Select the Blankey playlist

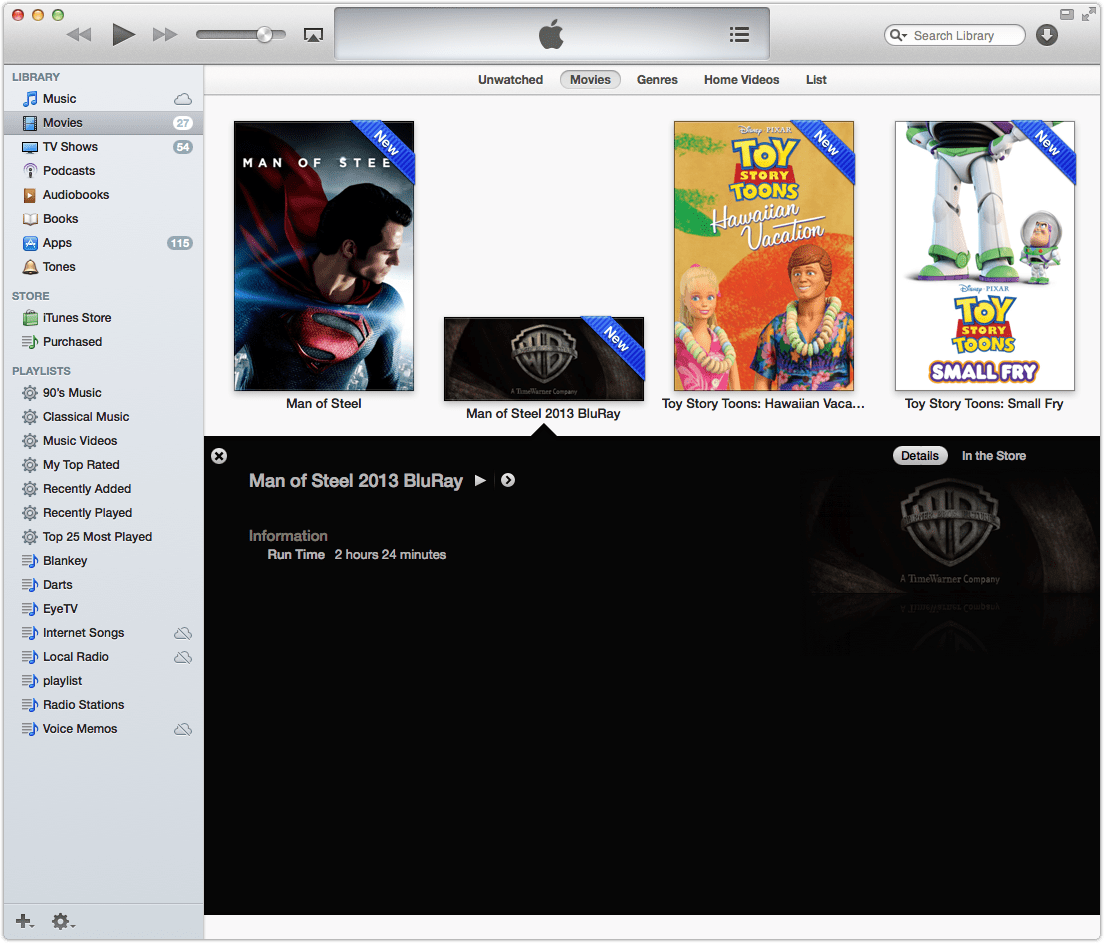point(102,560)
